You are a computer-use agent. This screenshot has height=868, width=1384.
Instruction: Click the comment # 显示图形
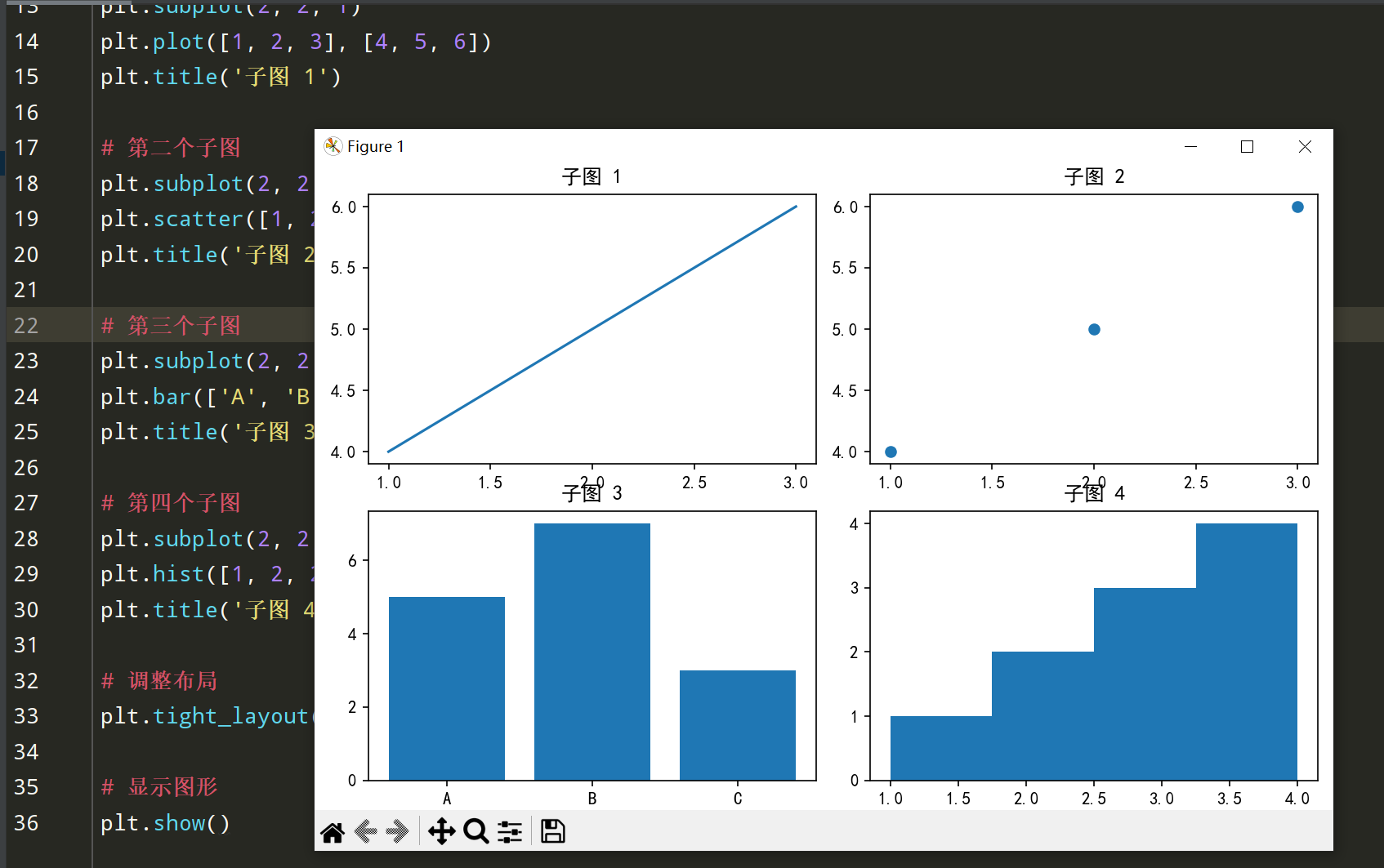point(159,787)
